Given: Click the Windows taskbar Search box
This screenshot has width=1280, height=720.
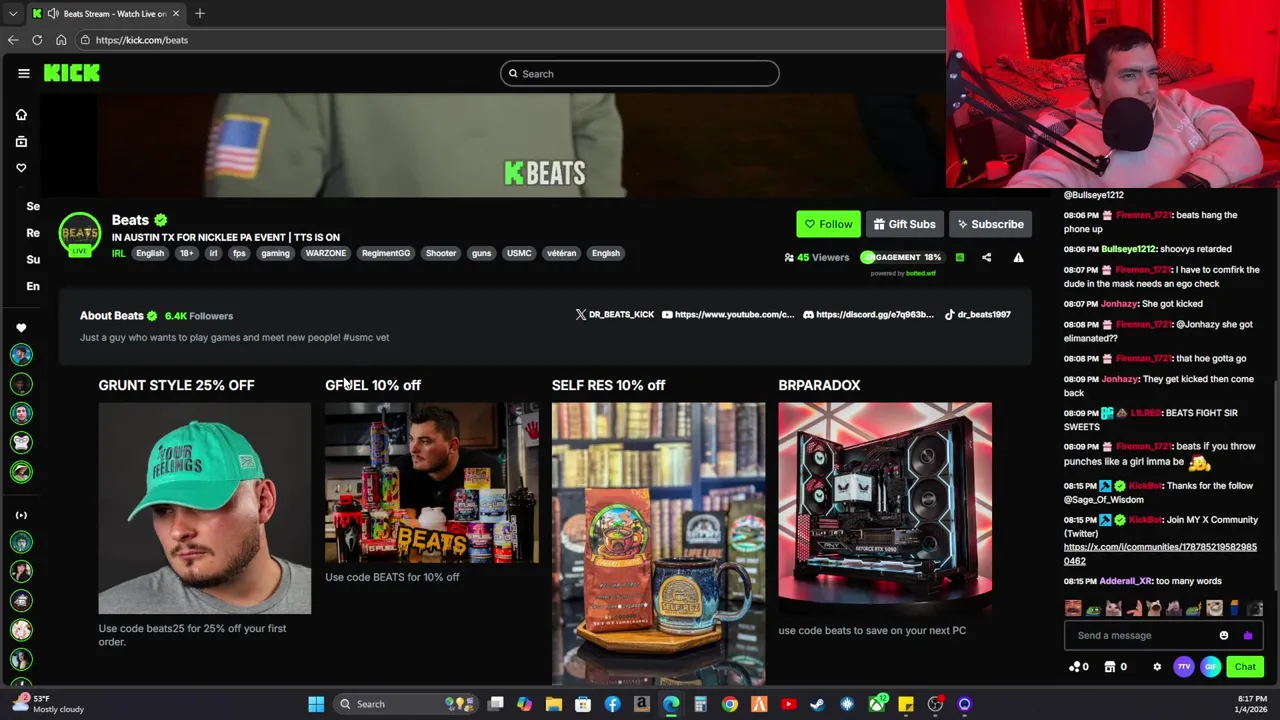Looking at the screenshot, I should [x=405, y=704].
